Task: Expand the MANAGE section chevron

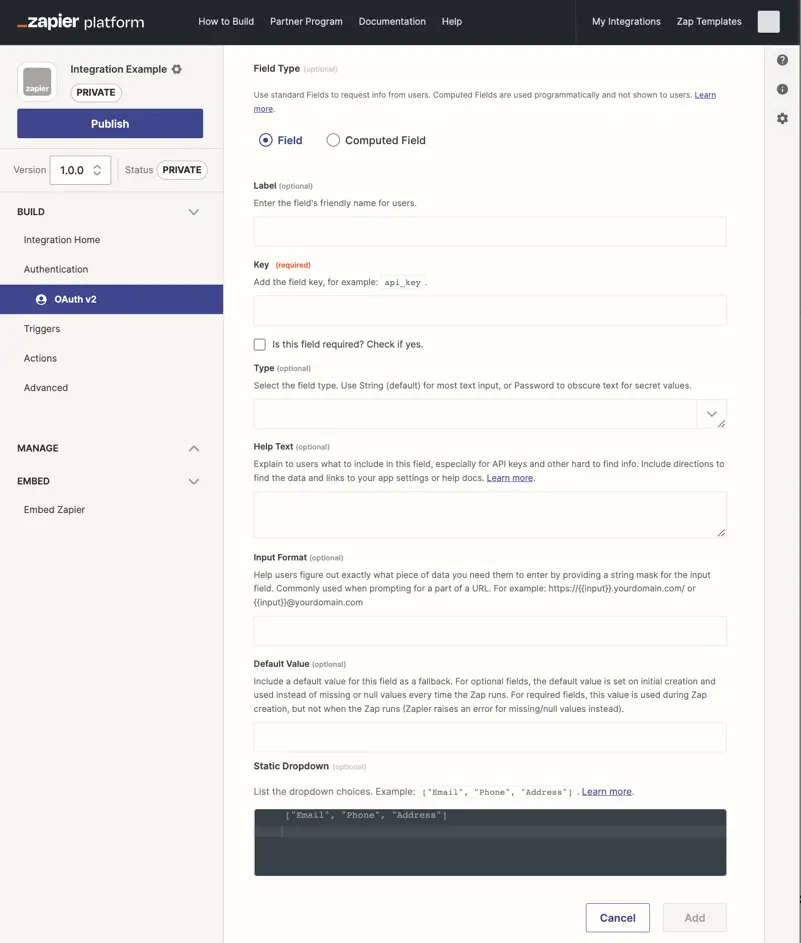Action: coord(194,449)
